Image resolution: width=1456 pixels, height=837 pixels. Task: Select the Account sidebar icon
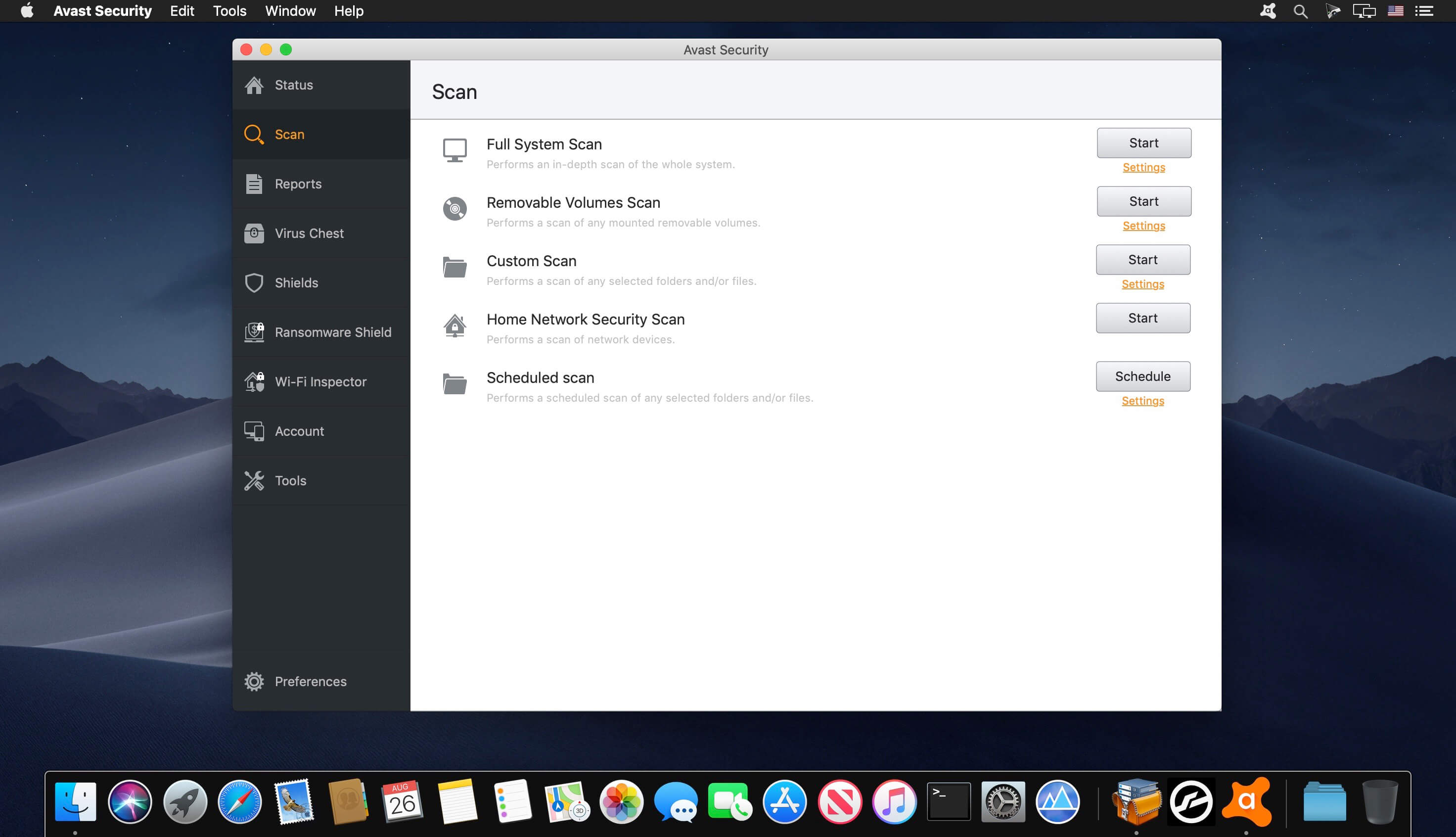click(x=254, y=431)
